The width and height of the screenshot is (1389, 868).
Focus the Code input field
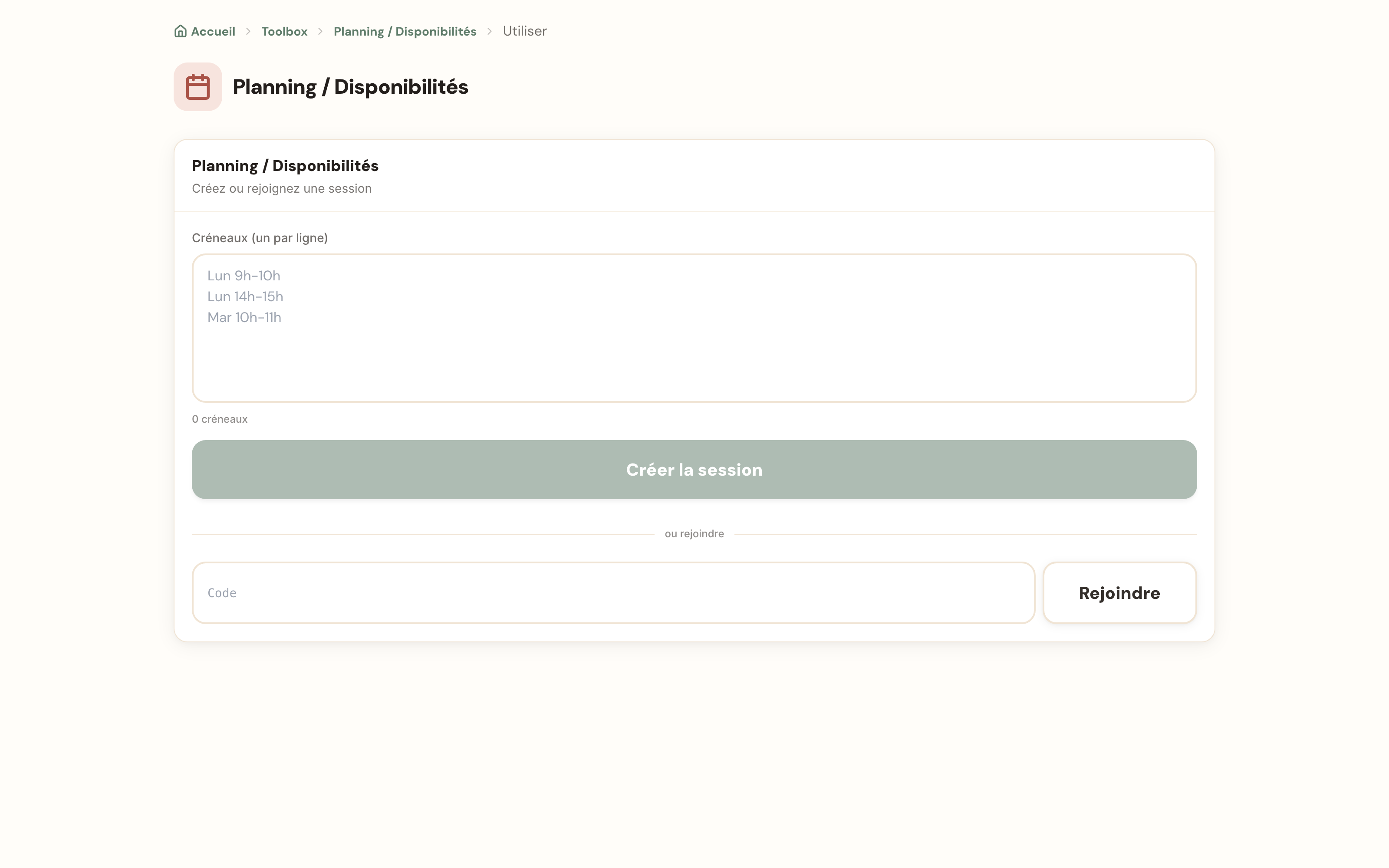[614, 593]
